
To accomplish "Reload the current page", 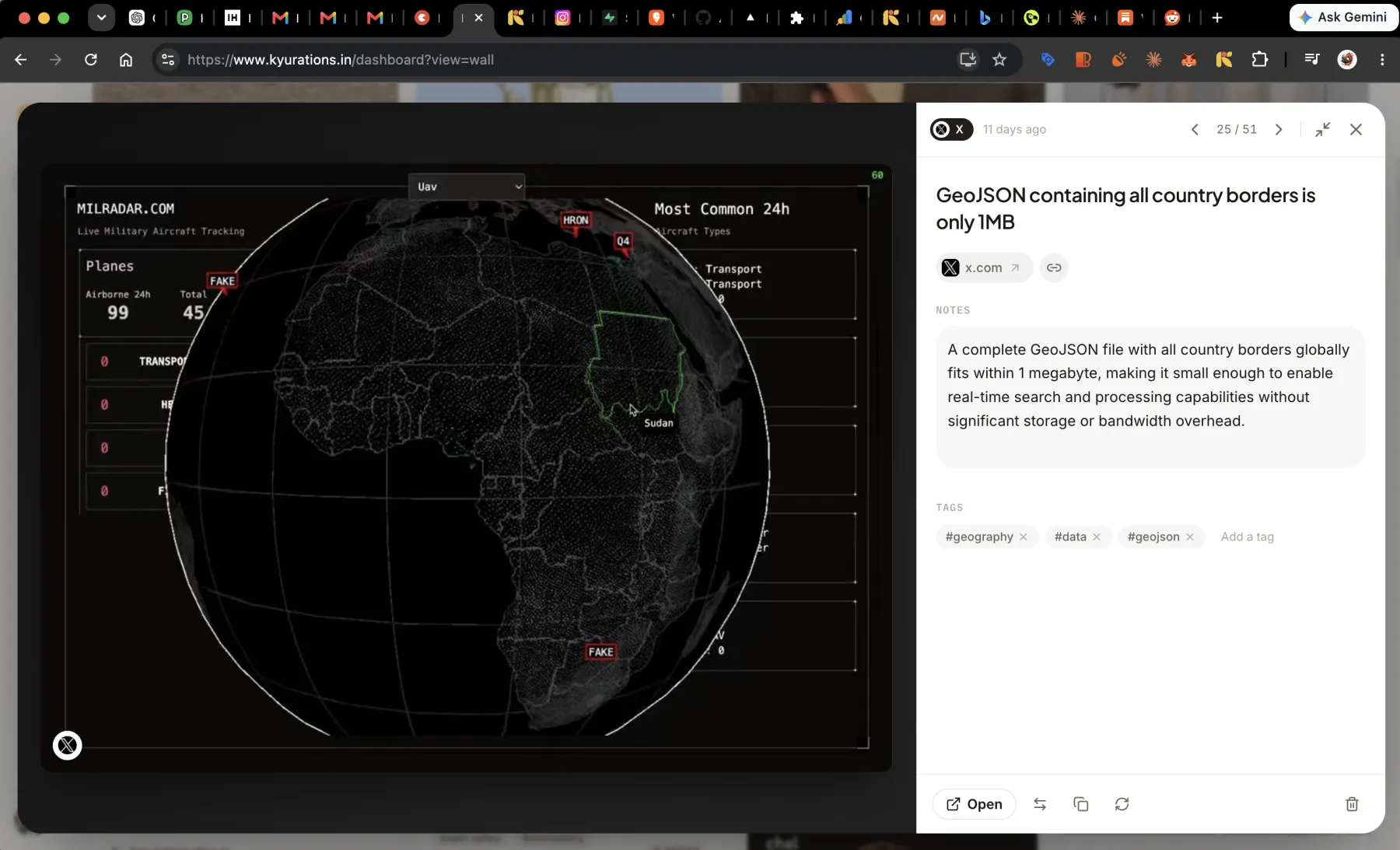I will (91, 60).
